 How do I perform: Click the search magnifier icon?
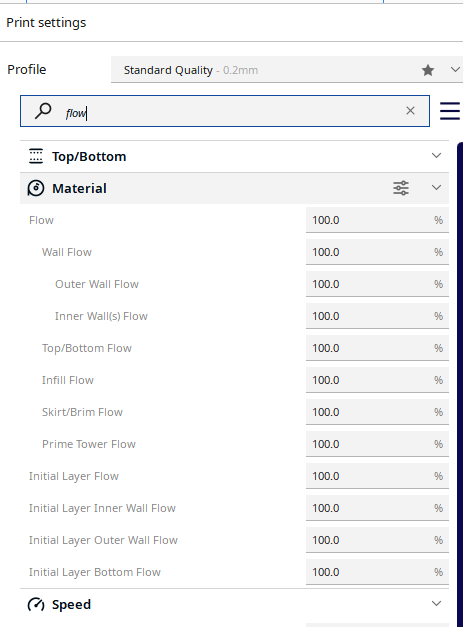pyautogui.click(x=43, y=111)
